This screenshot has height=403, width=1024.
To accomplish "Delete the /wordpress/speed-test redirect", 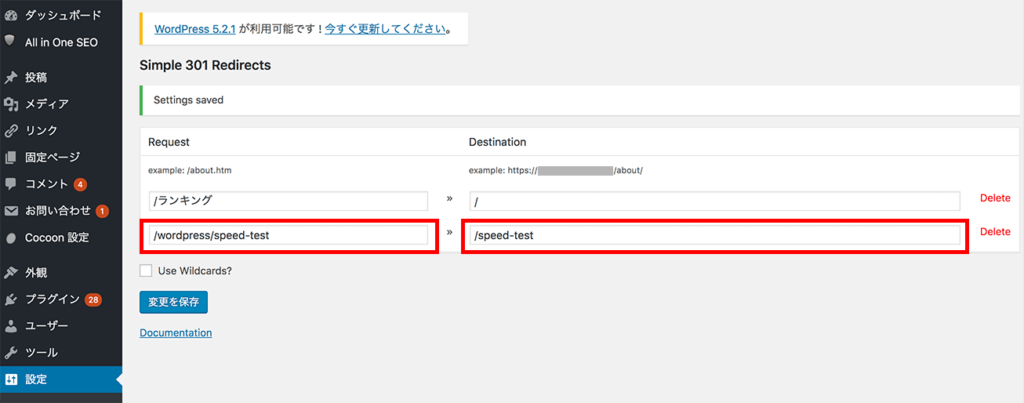I will pyautogui.click(x=995, y=232).
